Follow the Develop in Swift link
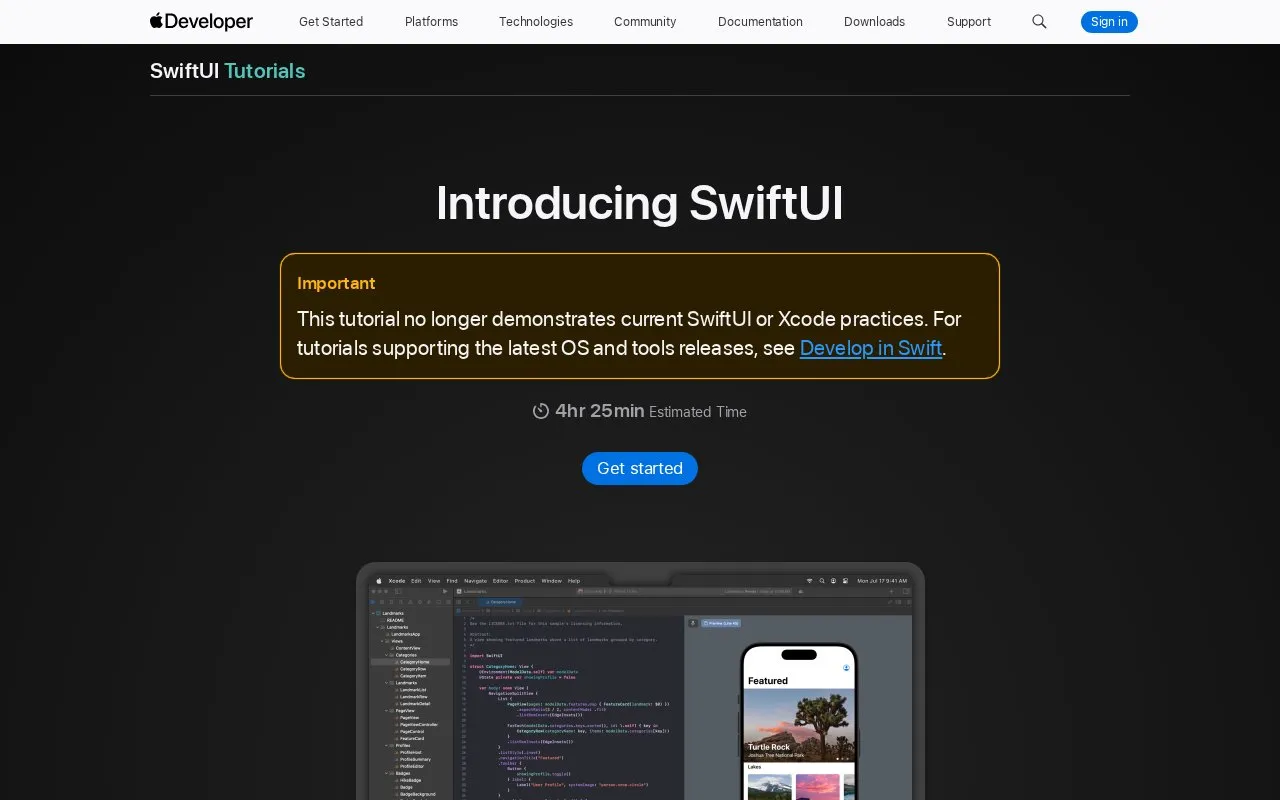The height and width of the screenshot is (800, 1280). tap(871, 348)
